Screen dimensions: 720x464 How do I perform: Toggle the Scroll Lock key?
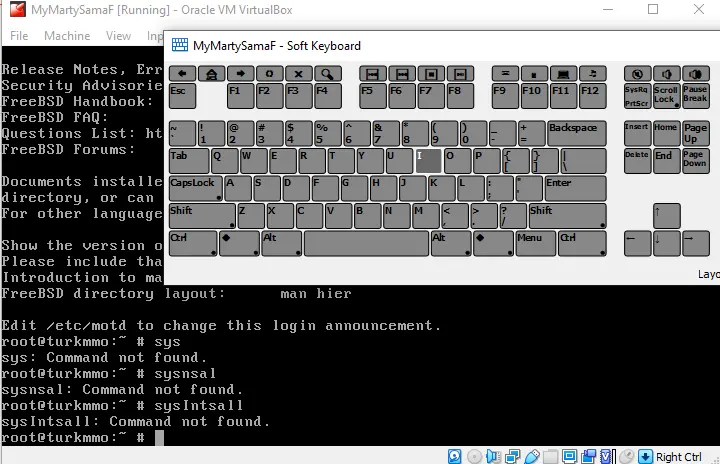667,96
